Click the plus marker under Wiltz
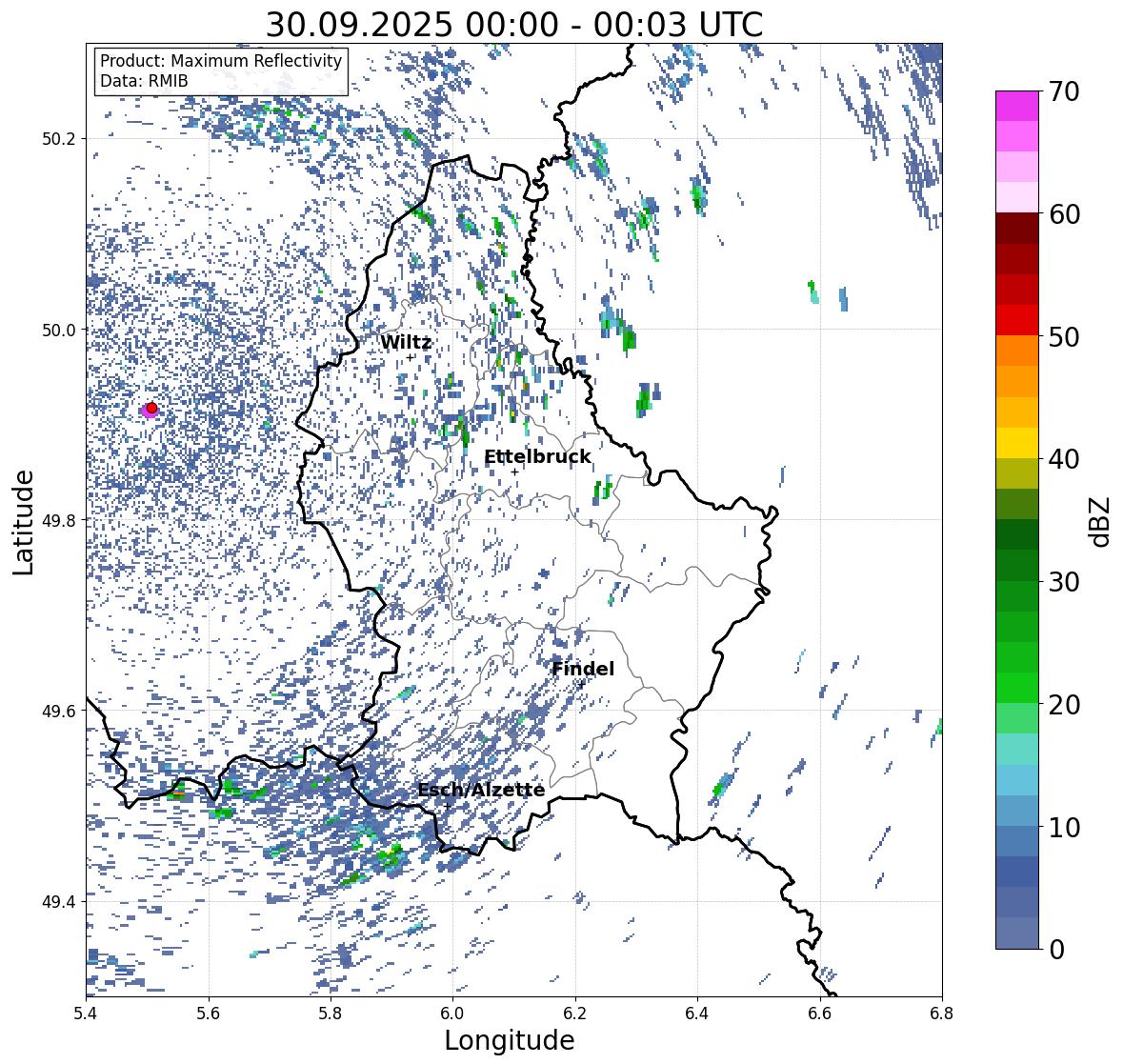The width and height of the screenshot is (1123, 1064). 410,357
